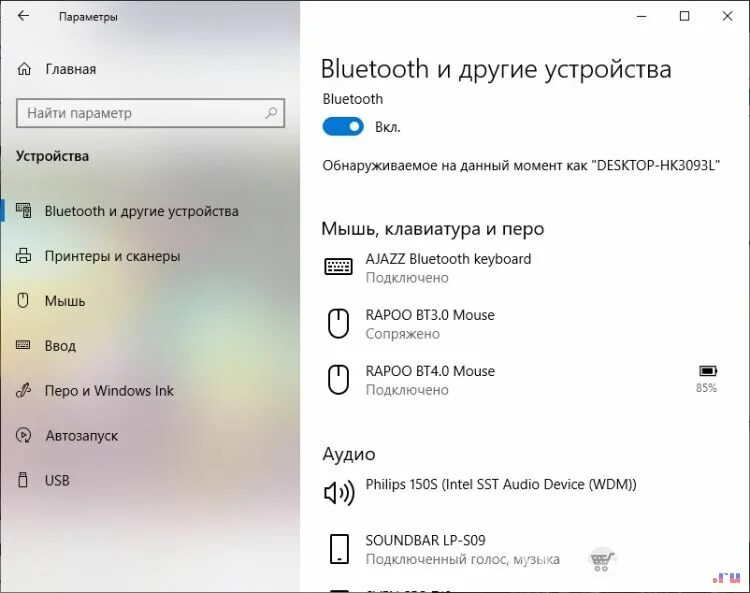The image size is (750, 593).
Task: Click the Bluetooth devices sidebar icon
Action: pyautogui.click(x=24, y=210)
